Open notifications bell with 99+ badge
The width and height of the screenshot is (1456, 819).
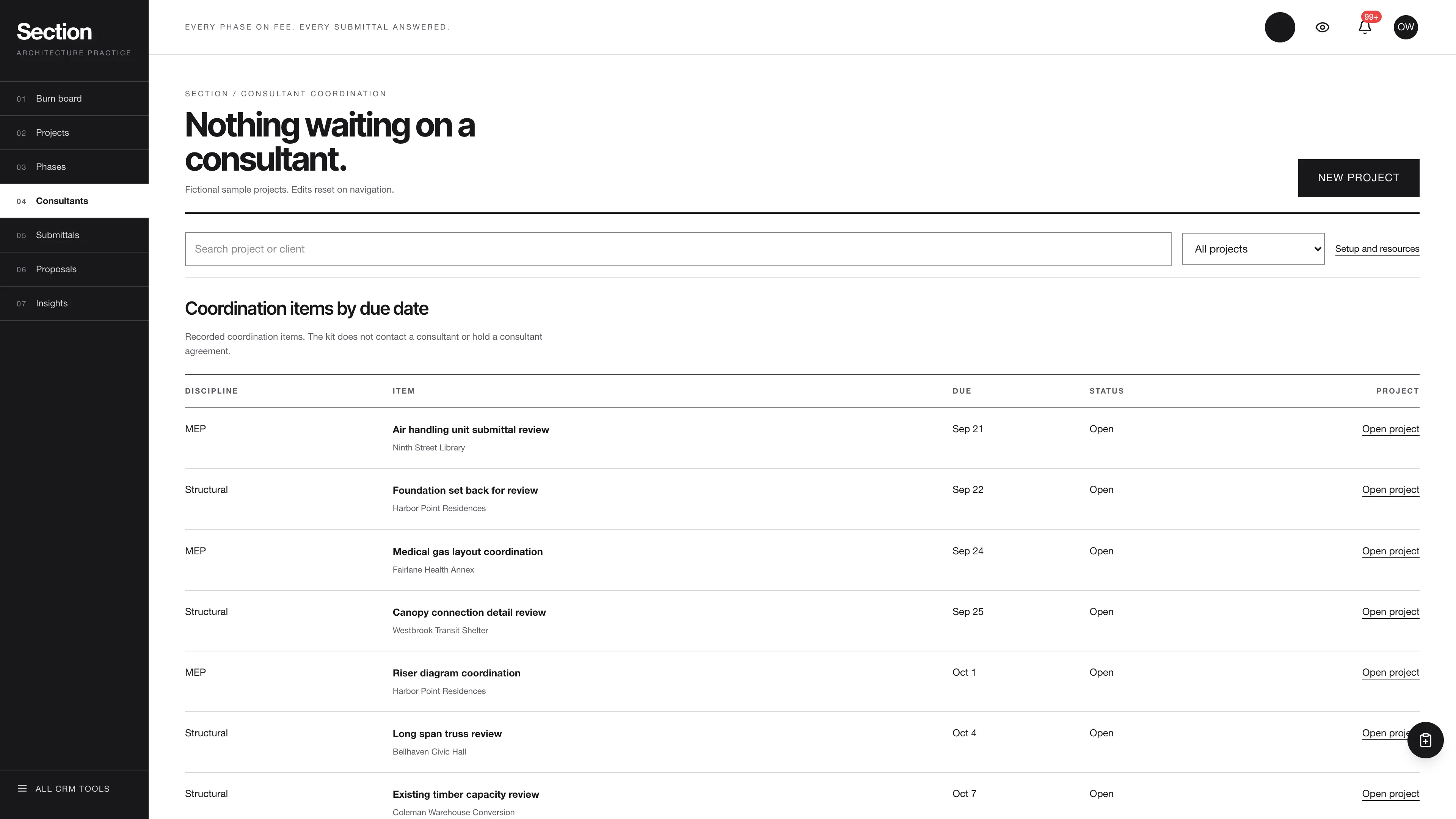1365,27
